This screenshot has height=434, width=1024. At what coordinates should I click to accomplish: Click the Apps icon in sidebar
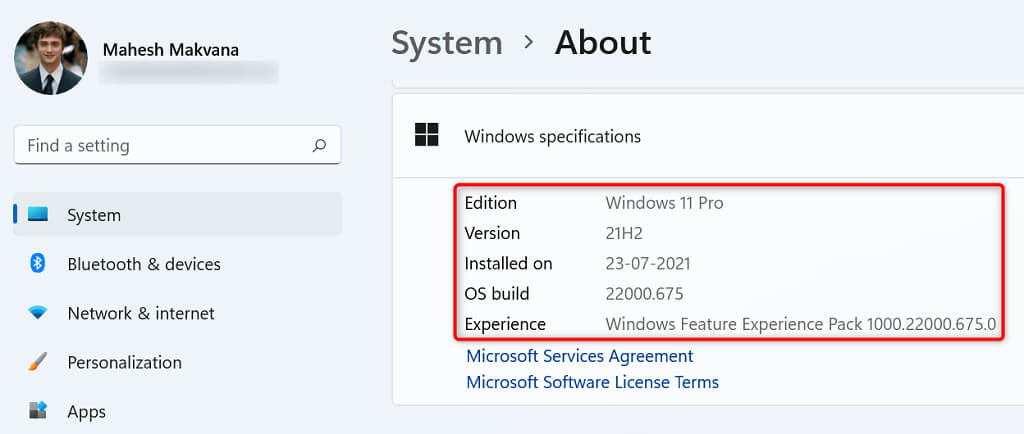[x=38, y=411]
